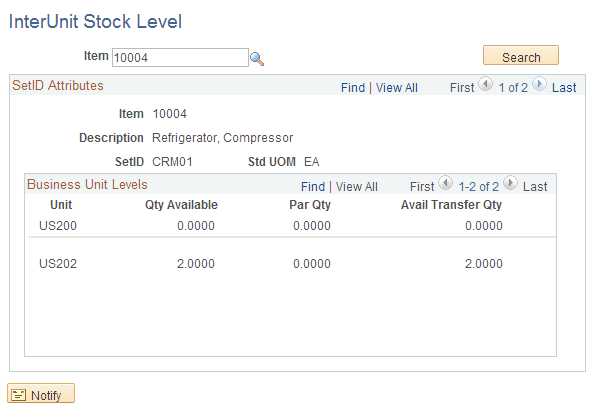Click the Search button
Image resolution: width=597 pixels, height=414 pixels.
[x=521, y=56]
